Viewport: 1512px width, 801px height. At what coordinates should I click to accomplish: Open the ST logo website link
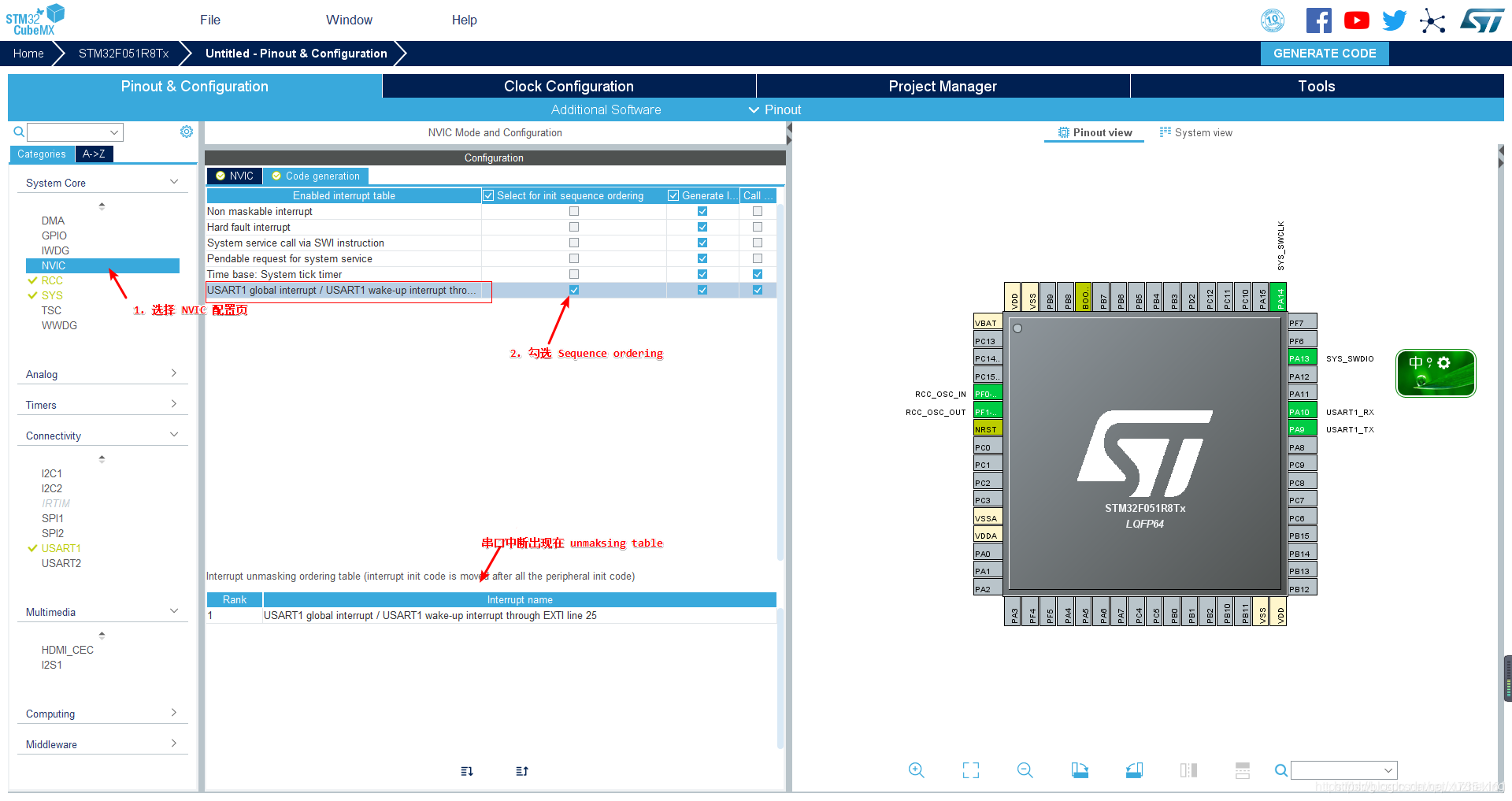coord(1481,20)
